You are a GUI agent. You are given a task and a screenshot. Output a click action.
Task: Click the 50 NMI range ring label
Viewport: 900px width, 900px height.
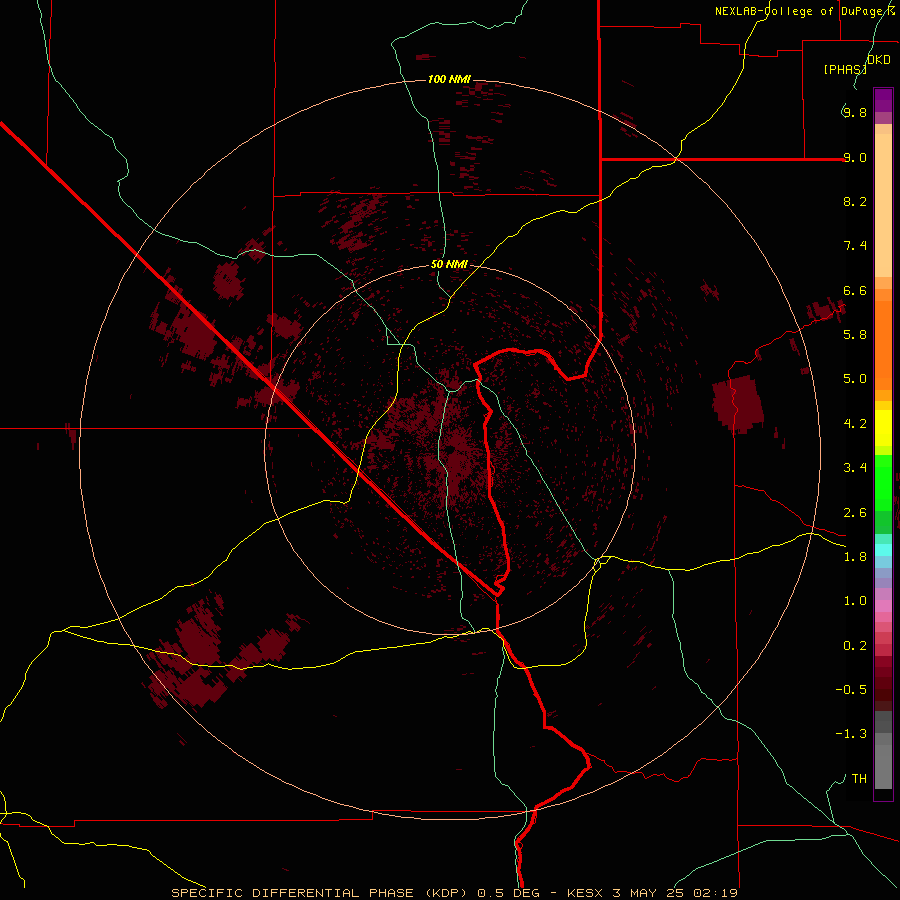coord(449,265)
